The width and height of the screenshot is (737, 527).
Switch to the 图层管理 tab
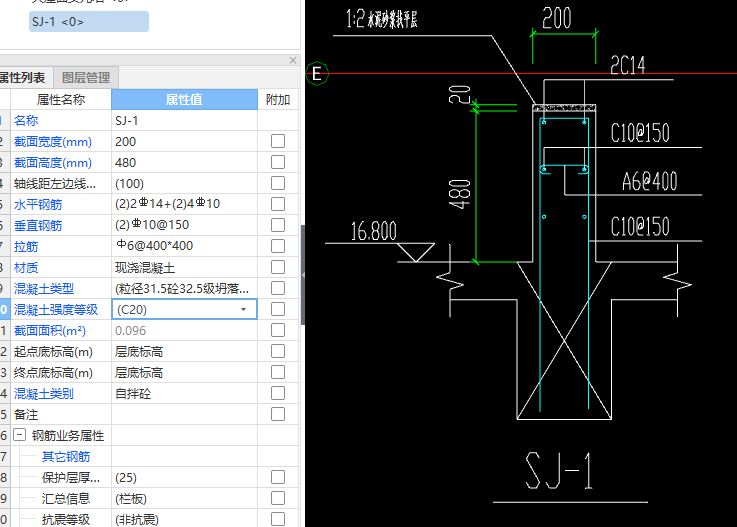pos(86,77)
